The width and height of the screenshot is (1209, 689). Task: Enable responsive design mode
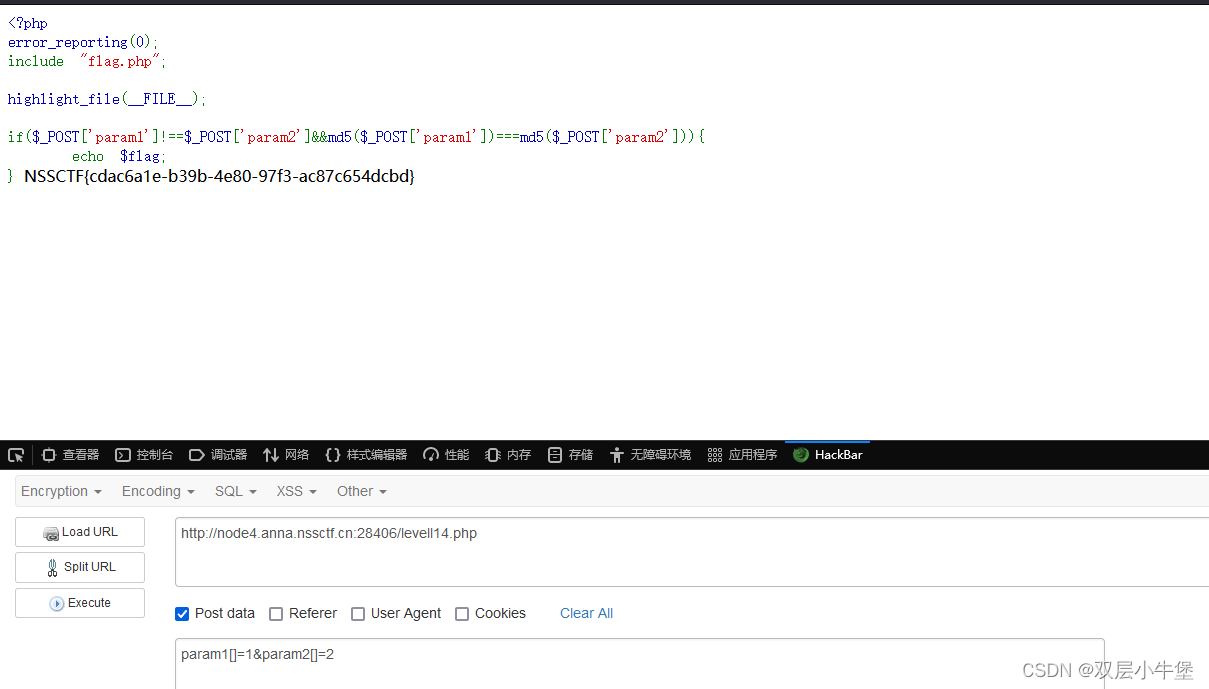point(15,454)
